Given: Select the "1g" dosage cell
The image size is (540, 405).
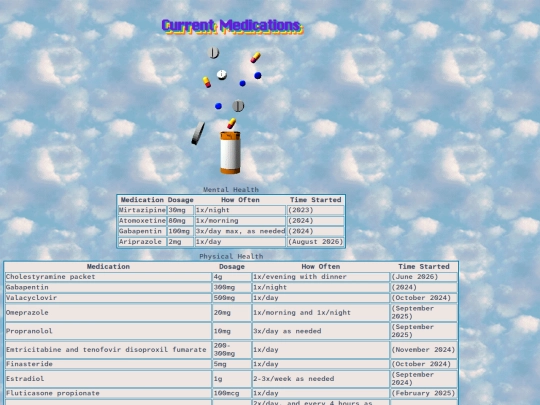Looking at the screenshot, I should click(232, 379).
